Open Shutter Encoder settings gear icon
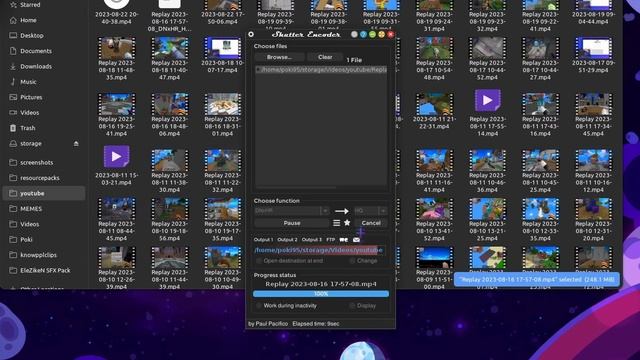The image size is (640, 360). (251, 34)
